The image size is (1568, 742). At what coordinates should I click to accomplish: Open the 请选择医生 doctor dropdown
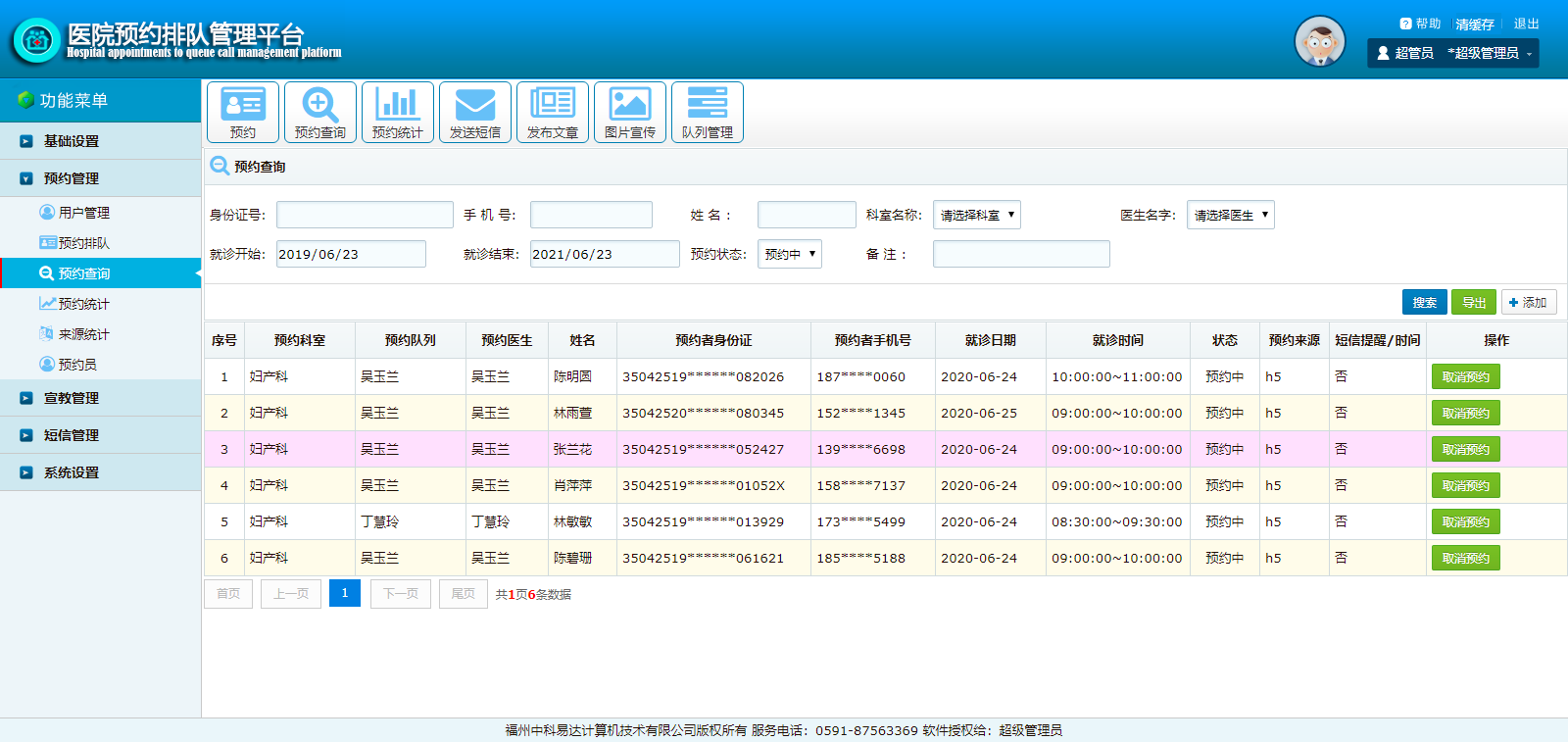click(1230, 215)
